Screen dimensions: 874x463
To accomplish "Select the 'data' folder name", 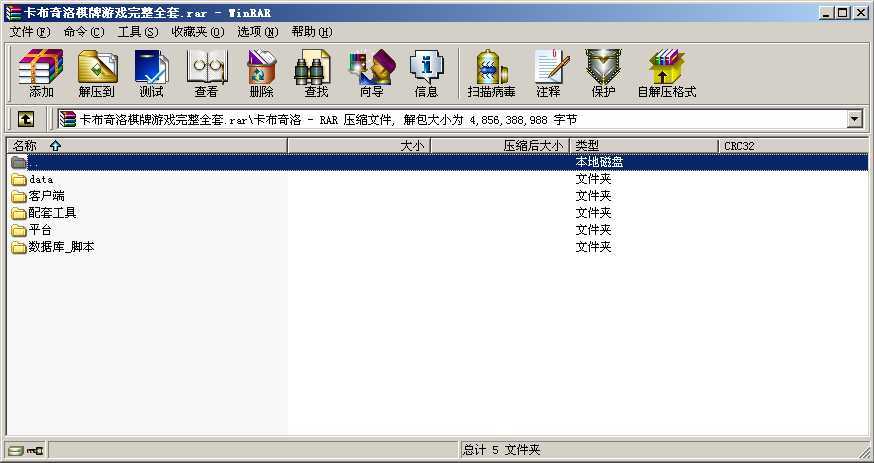I will click(x=41, y=179).
